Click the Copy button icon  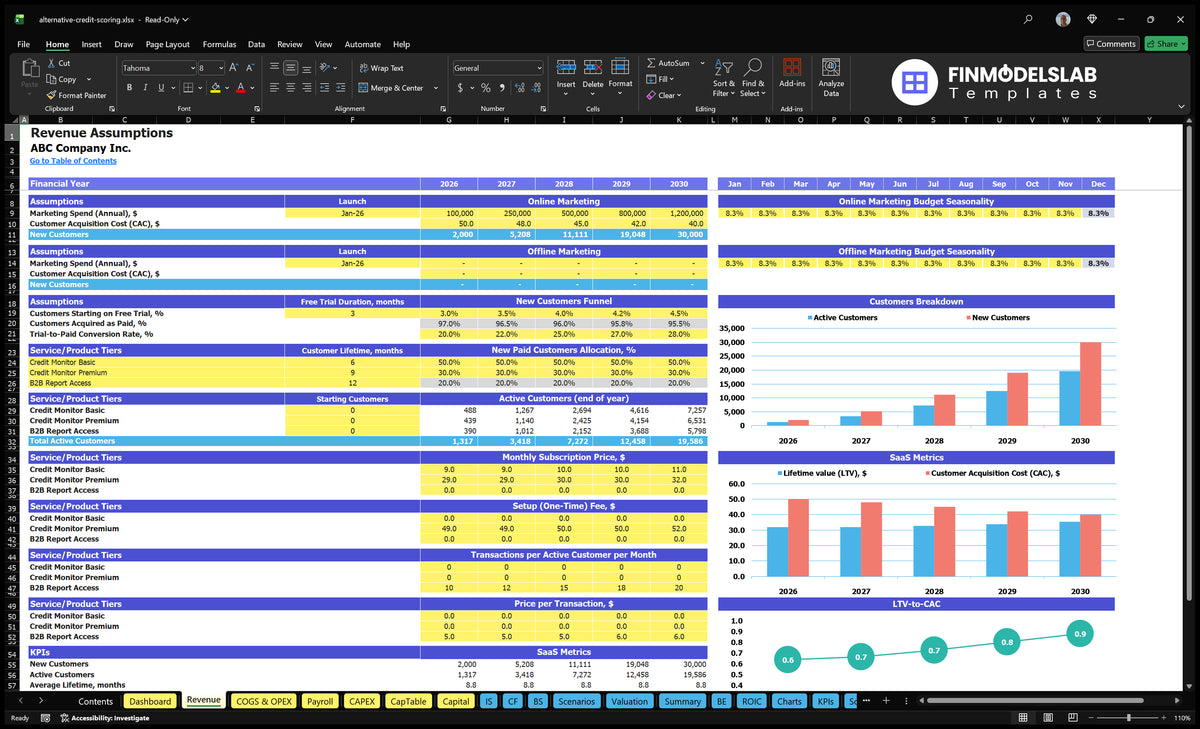pos(51,79)
